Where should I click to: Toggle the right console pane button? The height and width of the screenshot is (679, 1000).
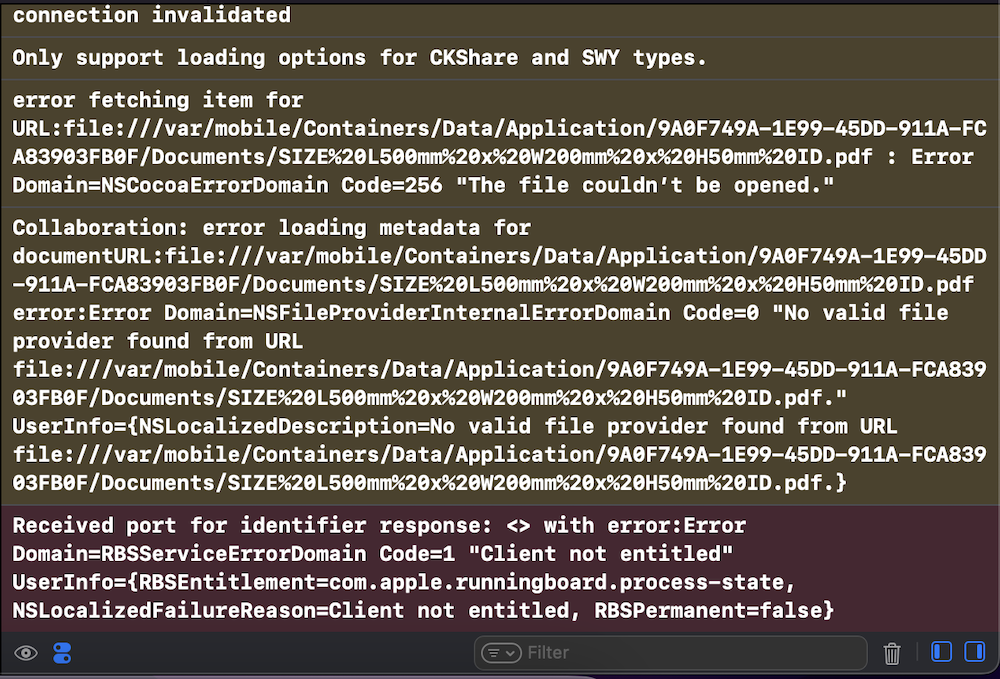pyautogui.click(x=974, y=652)
